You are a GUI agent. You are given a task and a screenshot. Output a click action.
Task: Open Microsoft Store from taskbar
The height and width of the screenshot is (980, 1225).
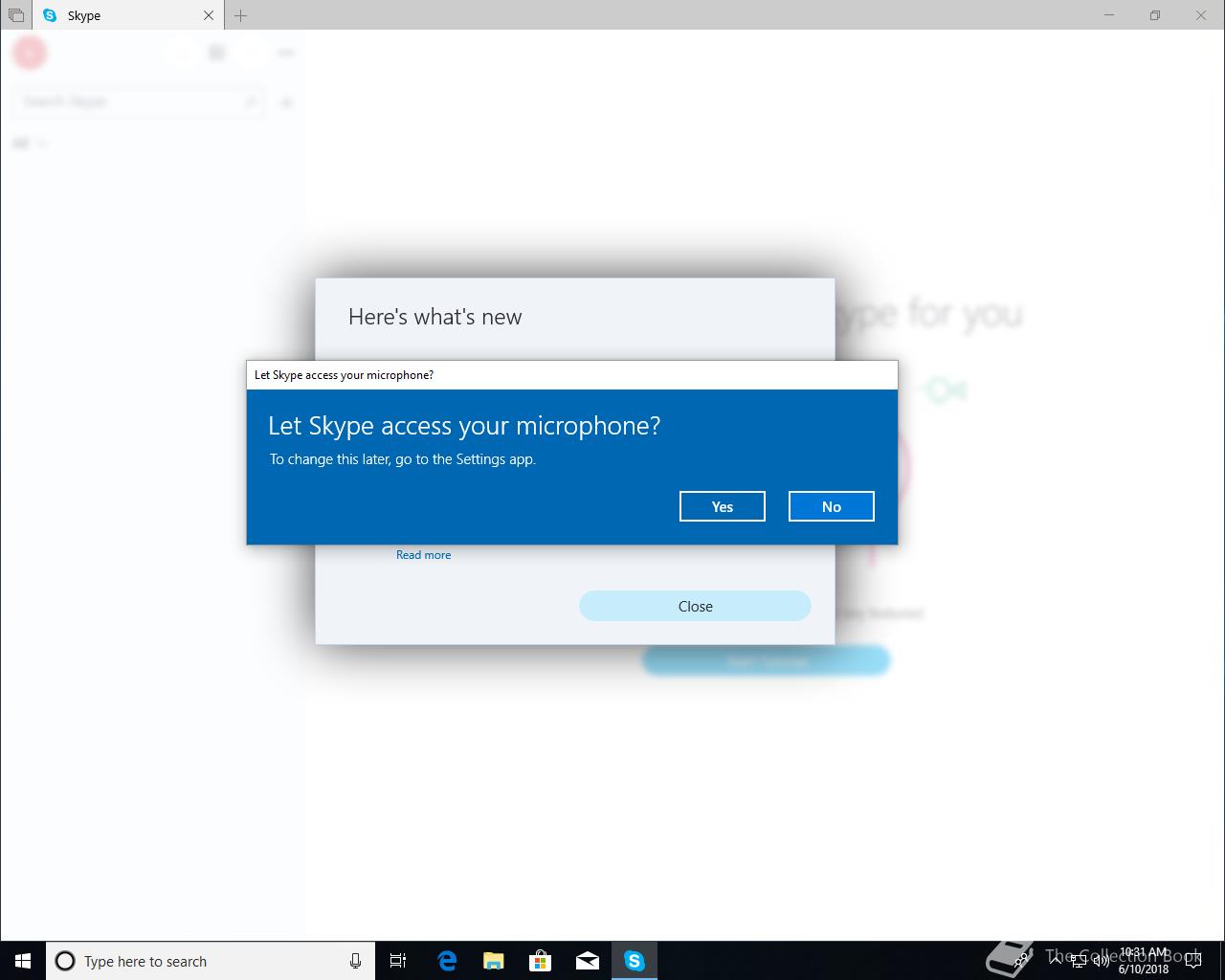coord(541,961)
